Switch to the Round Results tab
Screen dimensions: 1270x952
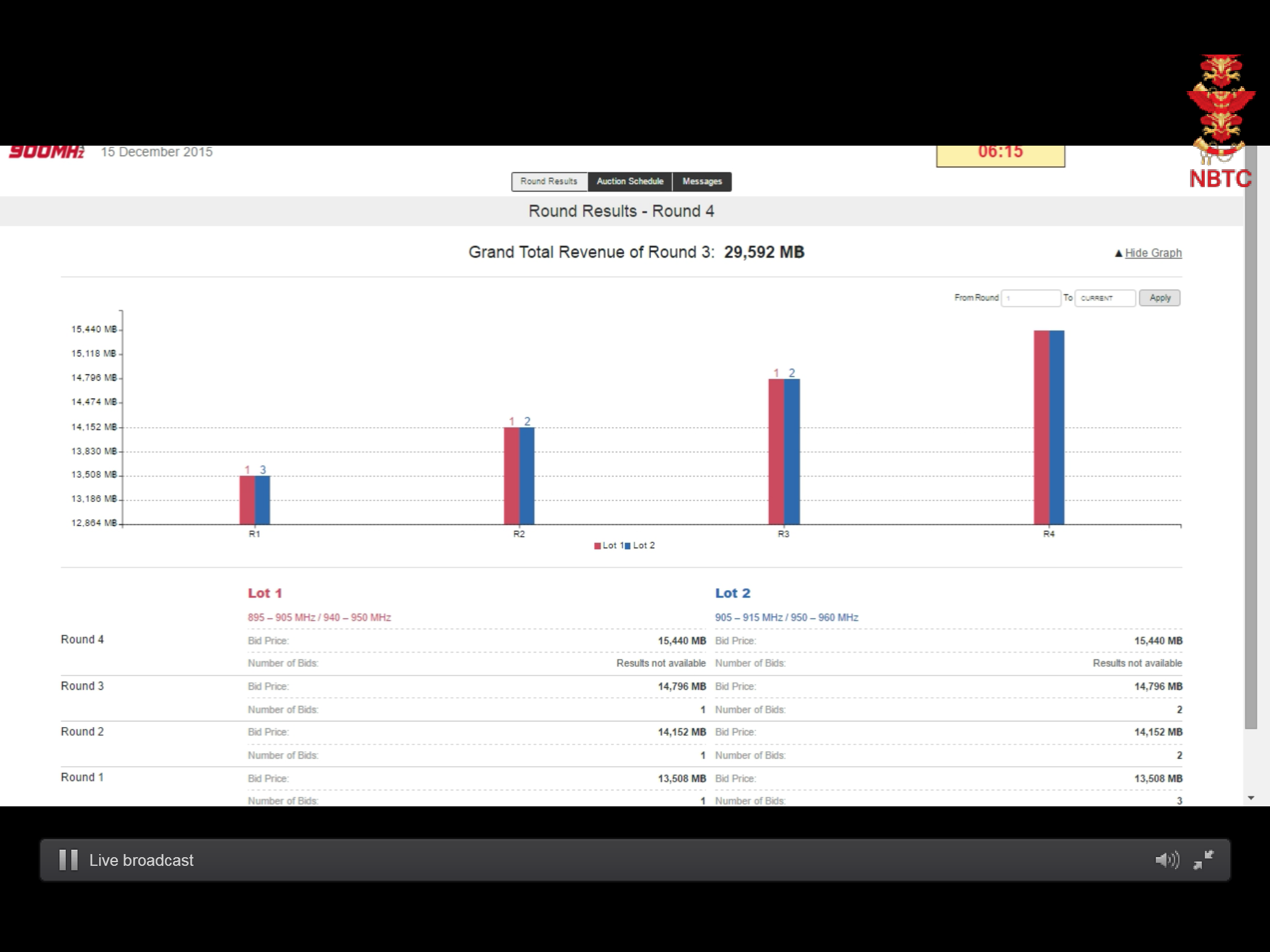(549, 182)
